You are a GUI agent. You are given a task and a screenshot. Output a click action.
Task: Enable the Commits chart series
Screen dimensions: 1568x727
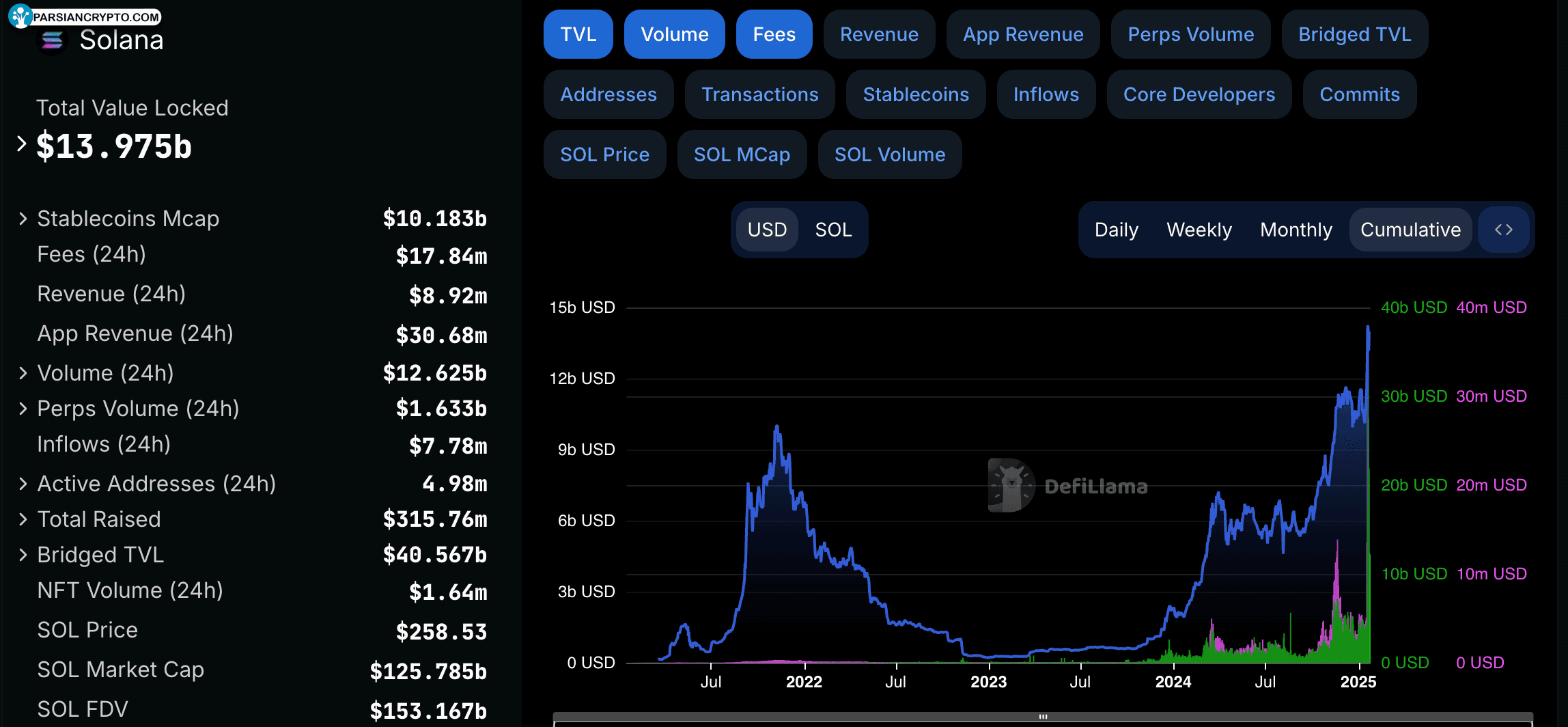(1360, 94)
